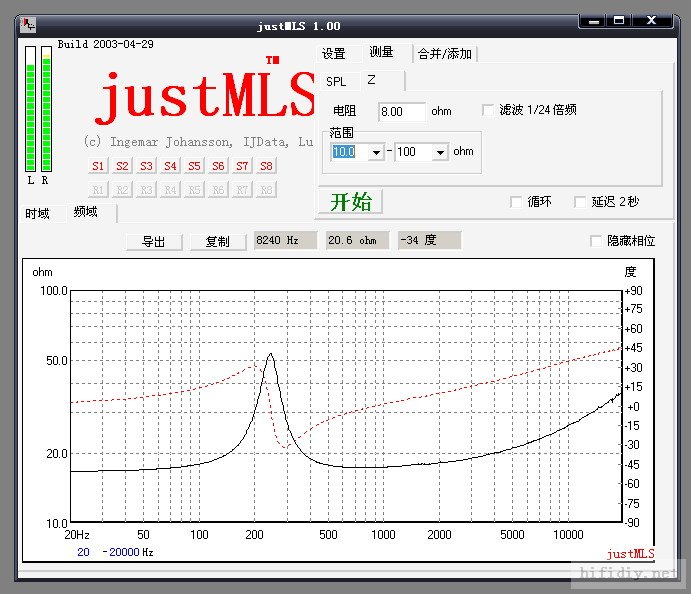The height and width of the screenshot is (594, 691).
Task: Click the 电阻 resistance 8.00 input field
Action: point(401,111)
